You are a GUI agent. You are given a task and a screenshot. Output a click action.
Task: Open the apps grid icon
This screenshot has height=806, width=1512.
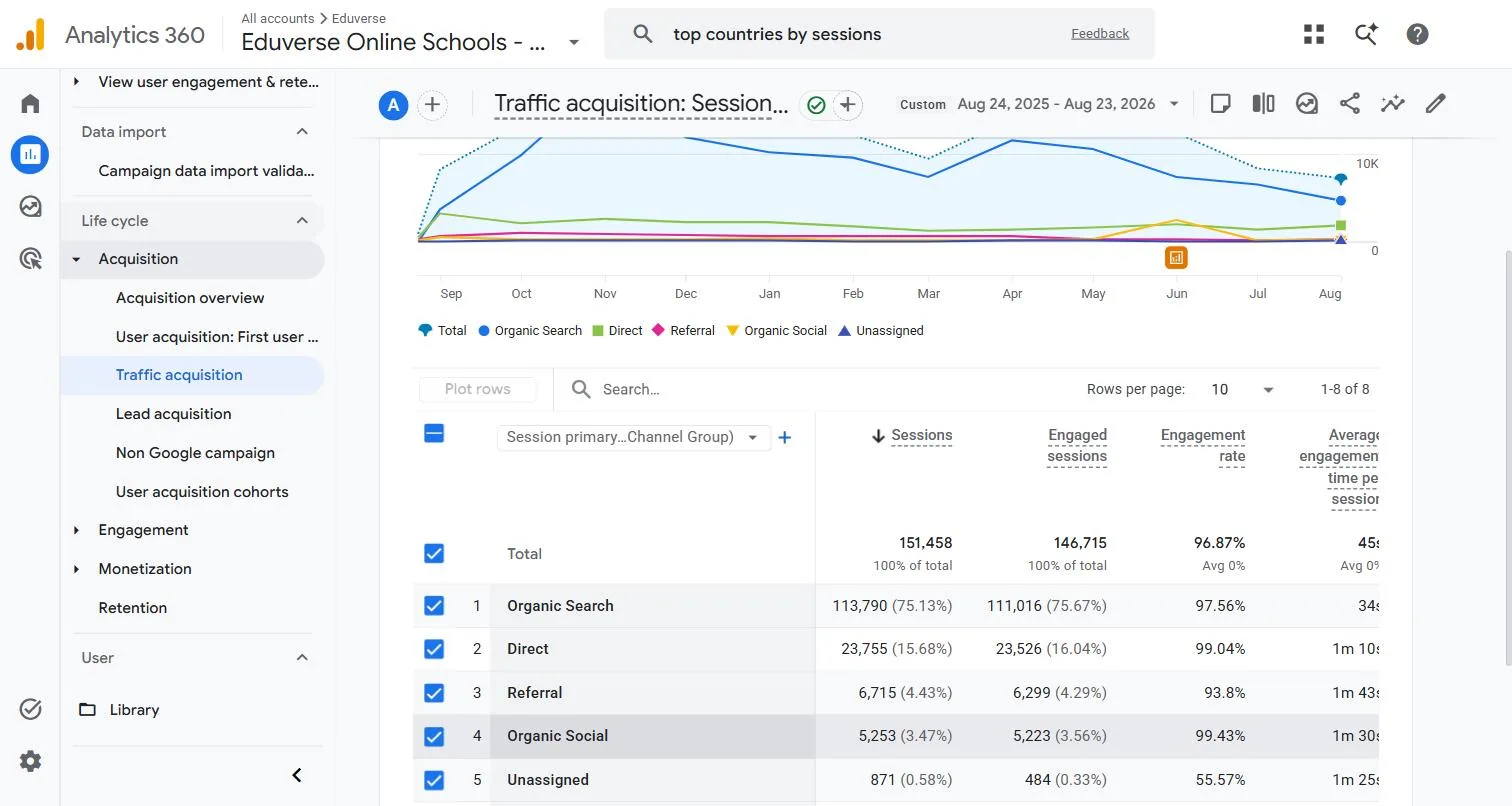[1314, 34]
